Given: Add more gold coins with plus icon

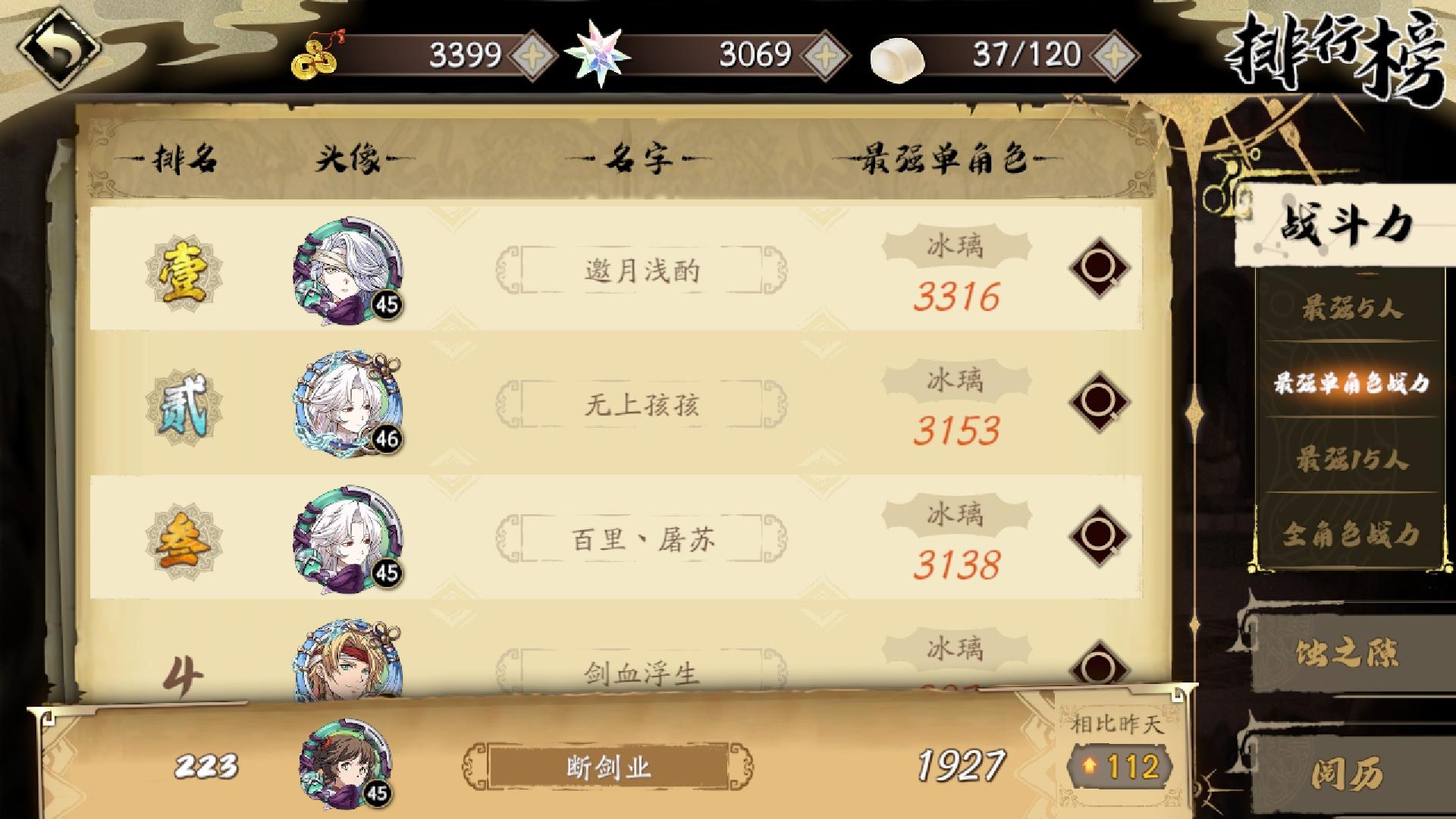Looking at the screenshot, I should coord(532,55).
